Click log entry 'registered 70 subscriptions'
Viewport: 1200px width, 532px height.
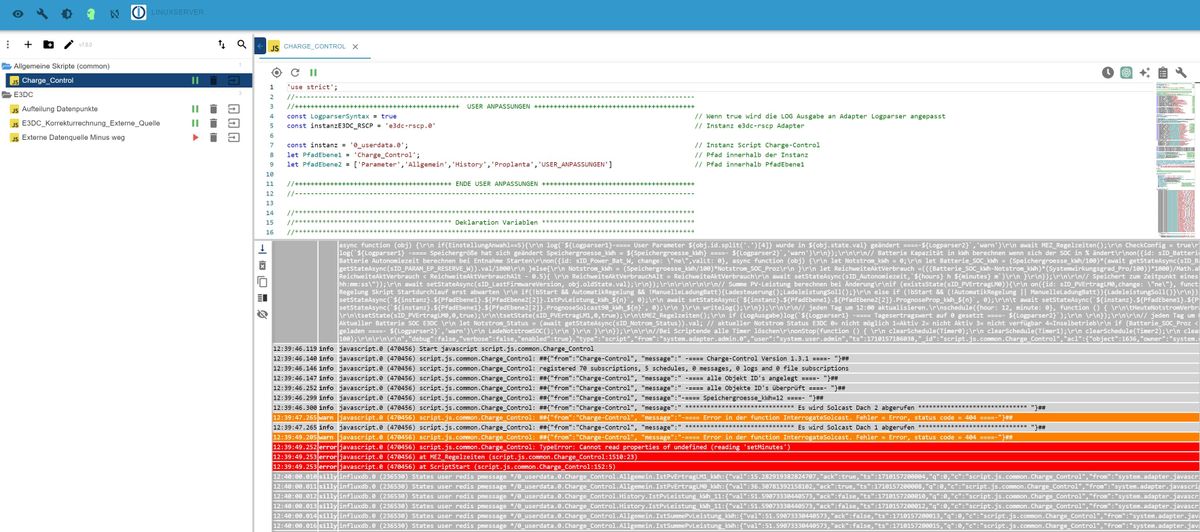735,368
